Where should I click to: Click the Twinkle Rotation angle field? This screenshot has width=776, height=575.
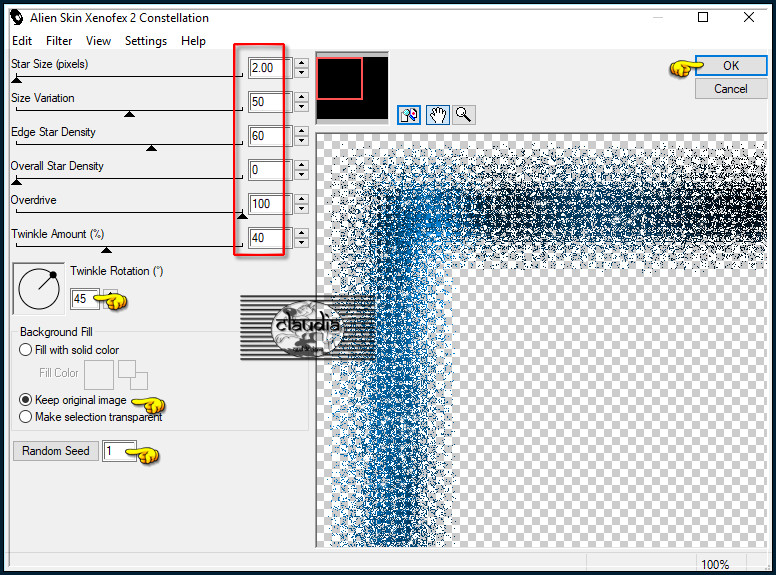85,299
